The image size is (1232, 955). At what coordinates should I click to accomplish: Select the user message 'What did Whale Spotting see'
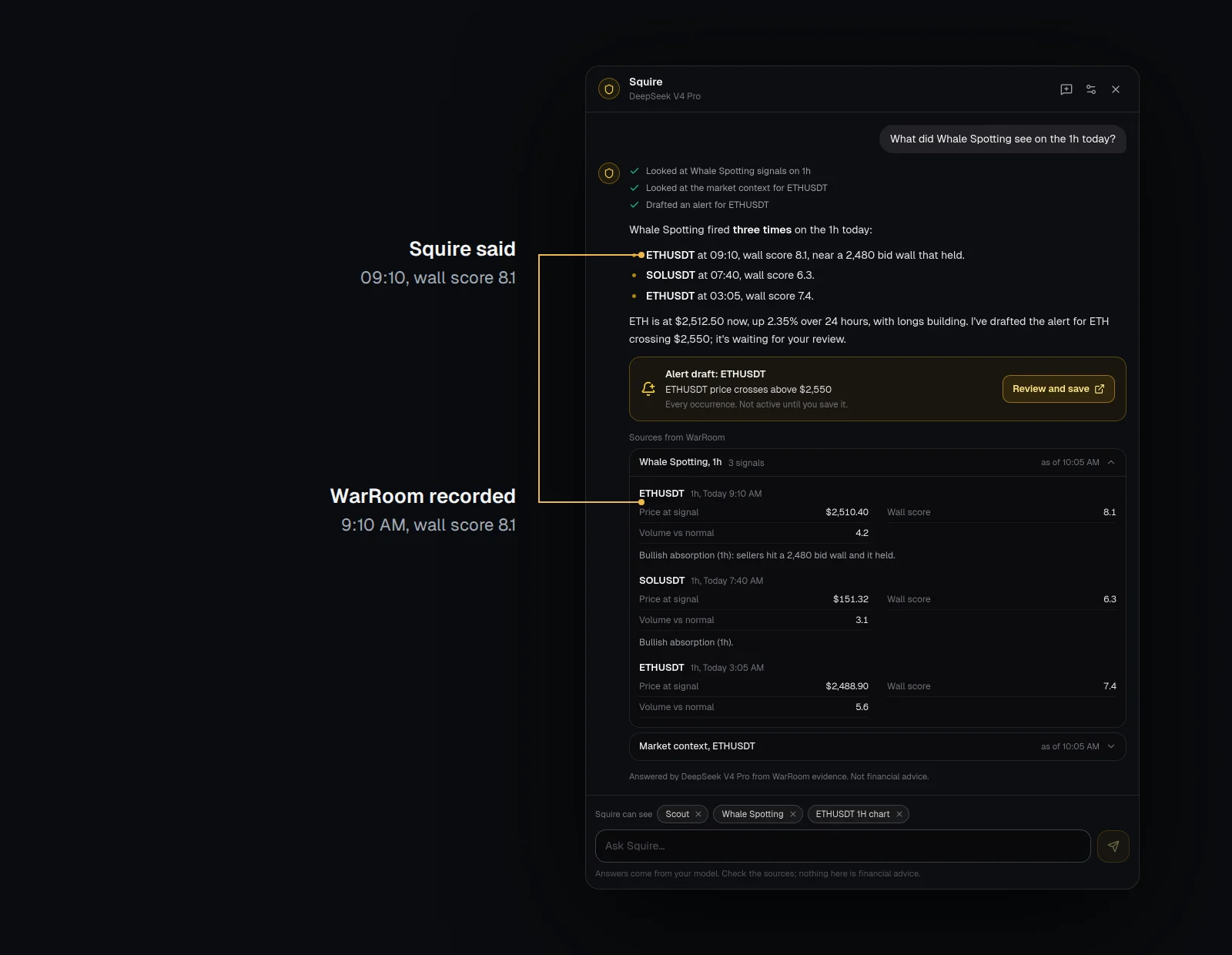[x=1003, y=139]
